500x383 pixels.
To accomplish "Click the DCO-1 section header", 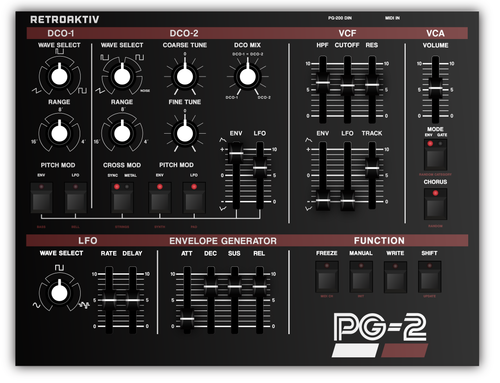I will click(x=61, y=33).
